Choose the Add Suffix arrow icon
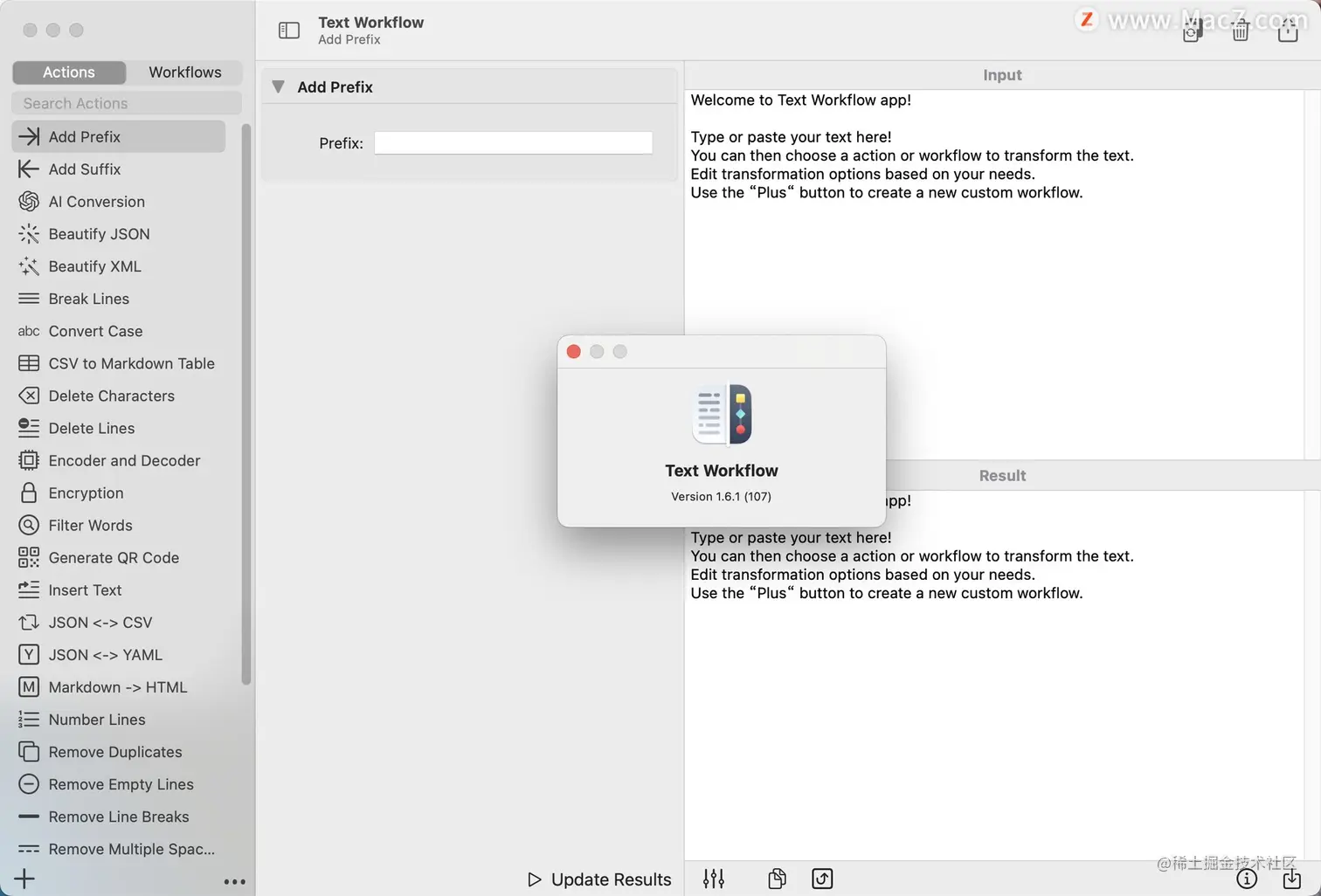Viewport: 1321px width, 896px height. click(x=29, y=169)
